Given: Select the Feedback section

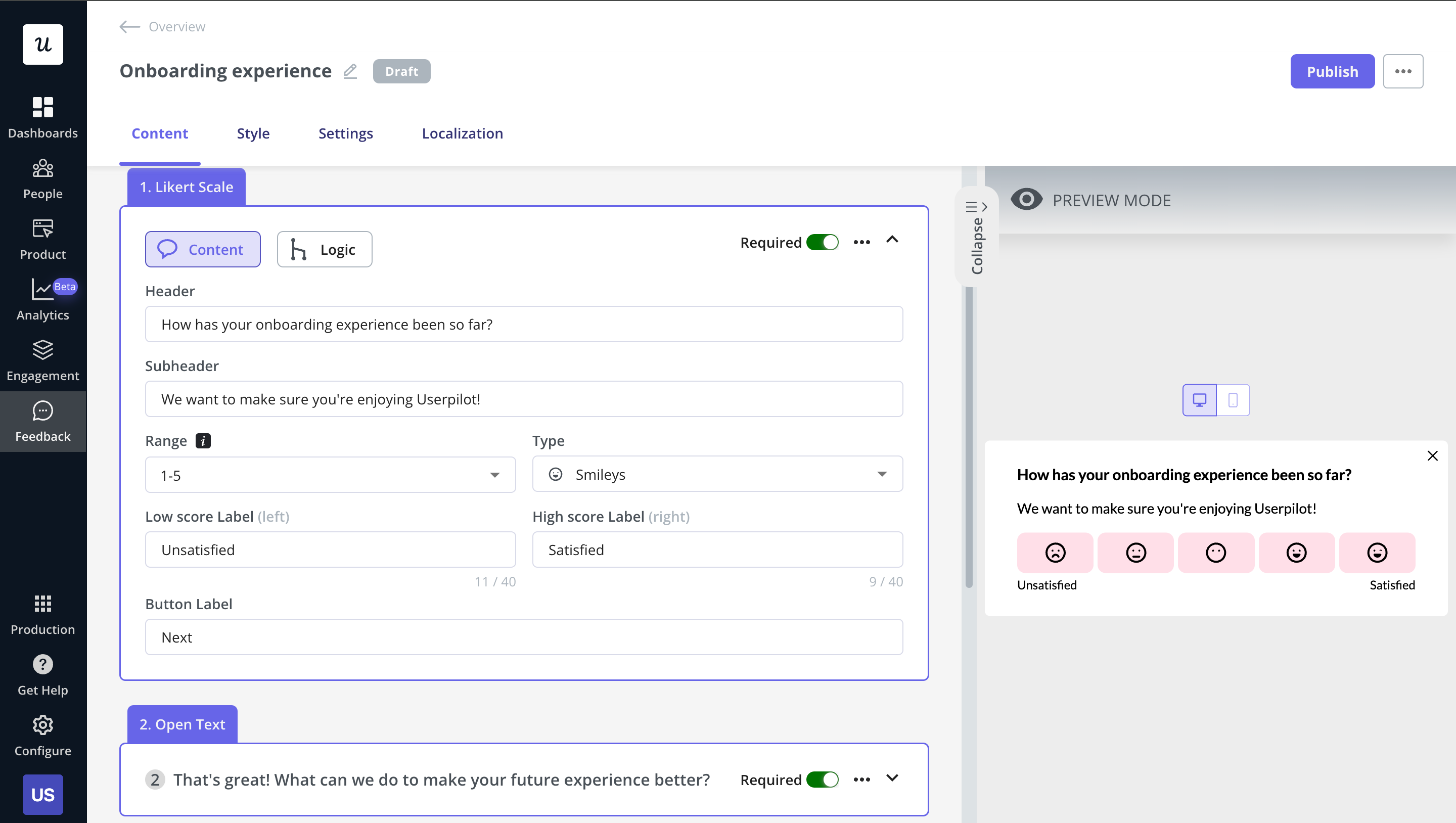Looking at the screenshot, I should coord(42,421).
